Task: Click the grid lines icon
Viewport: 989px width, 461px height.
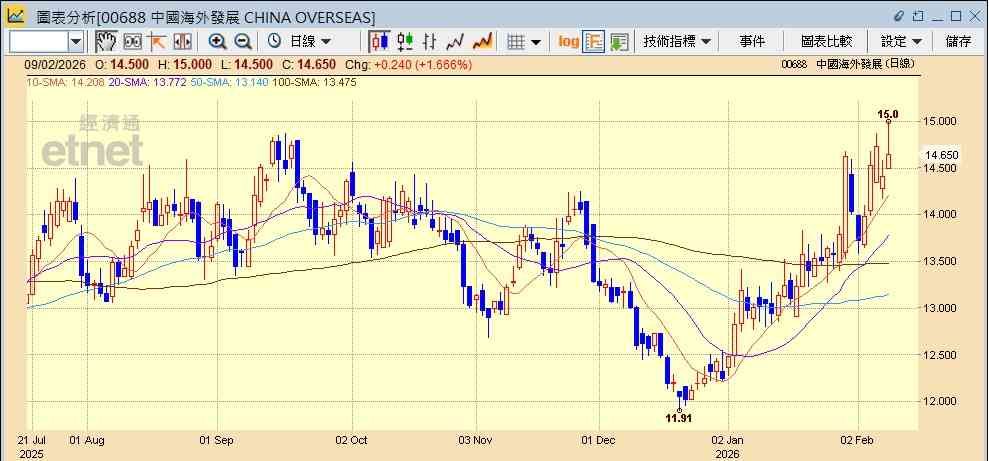Action: pos(517,42)
